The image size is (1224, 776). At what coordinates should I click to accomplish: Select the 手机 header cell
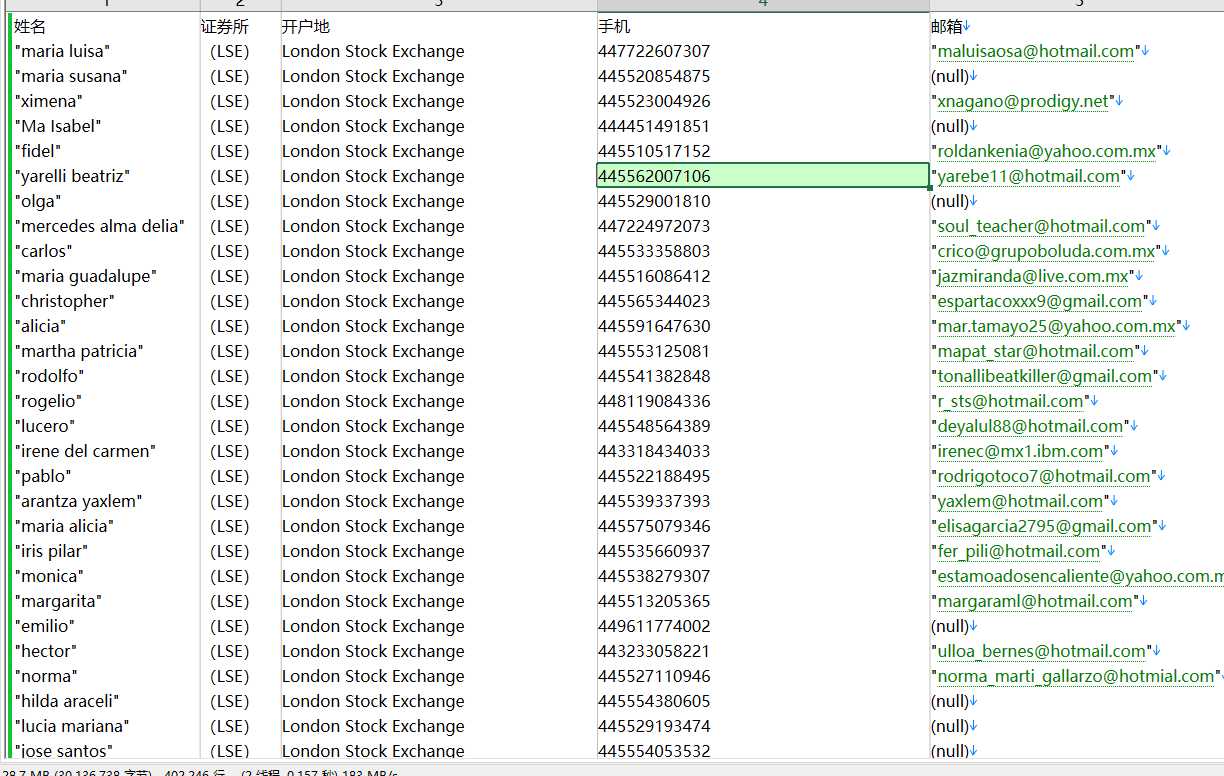614,27
